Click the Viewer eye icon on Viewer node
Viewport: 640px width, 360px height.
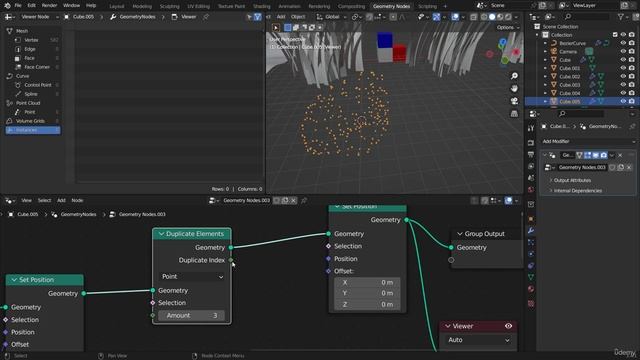508,326
